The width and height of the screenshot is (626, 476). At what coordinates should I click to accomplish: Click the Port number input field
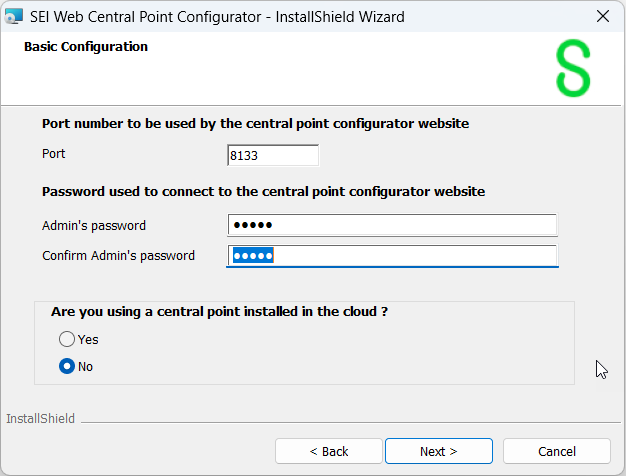tap(273, 155)
